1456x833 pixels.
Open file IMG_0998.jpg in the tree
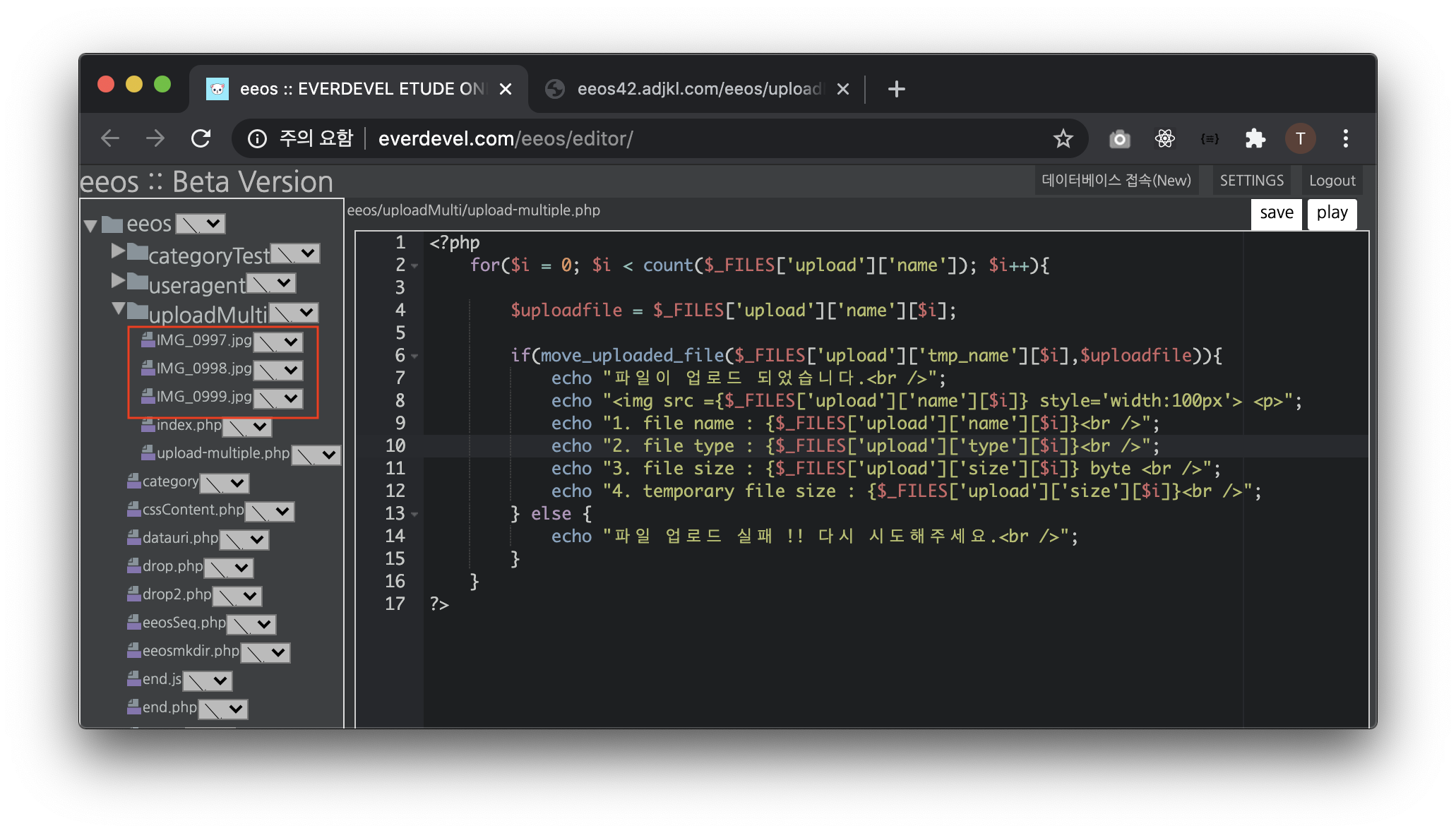click(x=204, y=368)
